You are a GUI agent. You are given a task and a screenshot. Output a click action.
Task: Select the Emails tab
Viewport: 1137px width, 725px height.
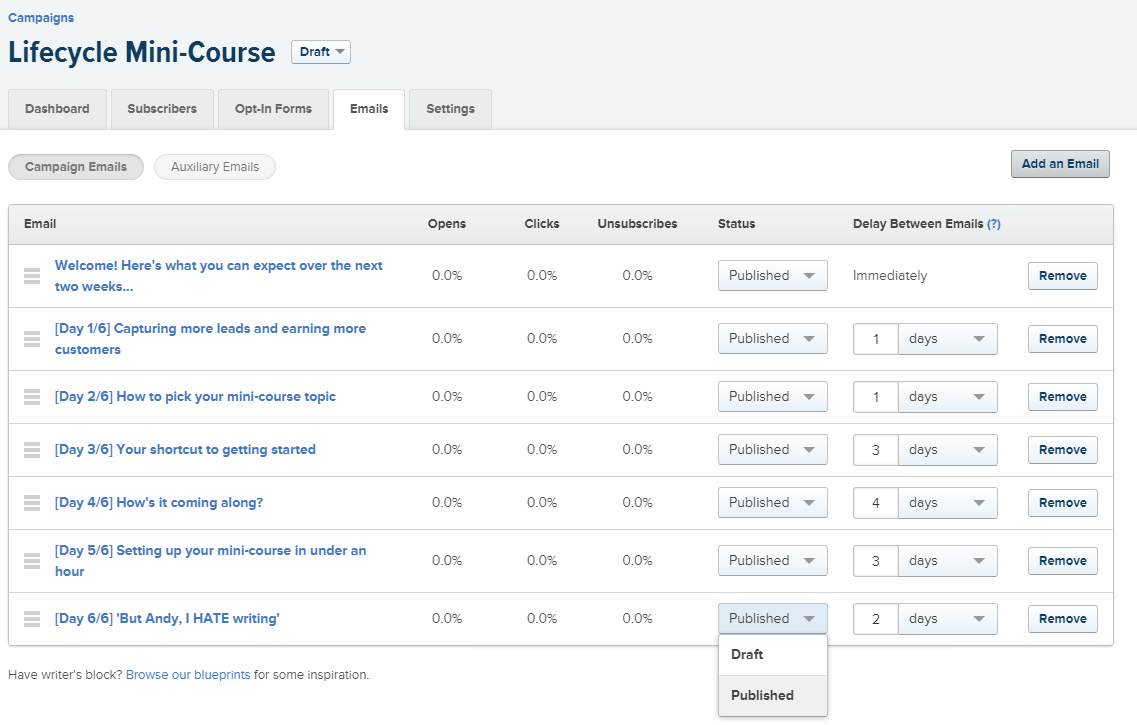pyautogui.click(x=369, y=109)
